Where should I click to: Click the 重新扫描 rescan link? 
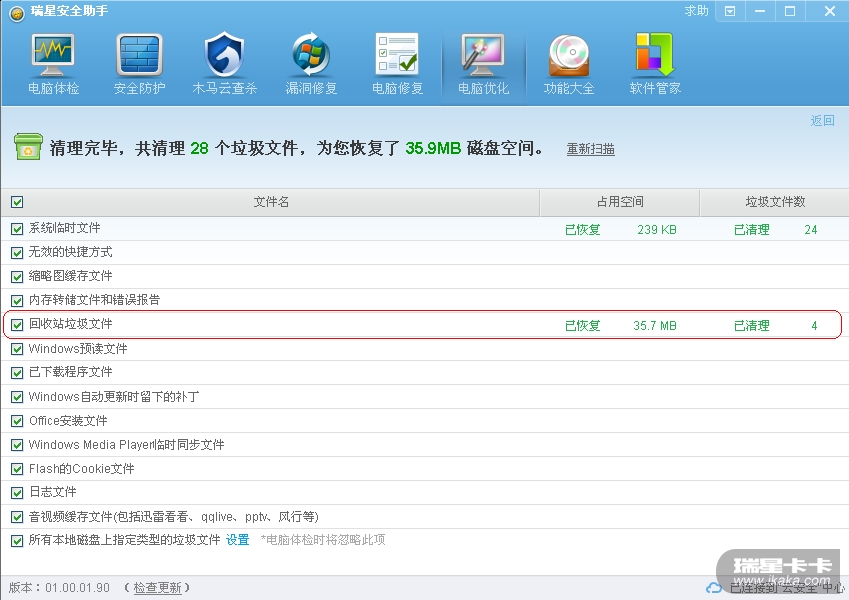(x=590, y=149)
